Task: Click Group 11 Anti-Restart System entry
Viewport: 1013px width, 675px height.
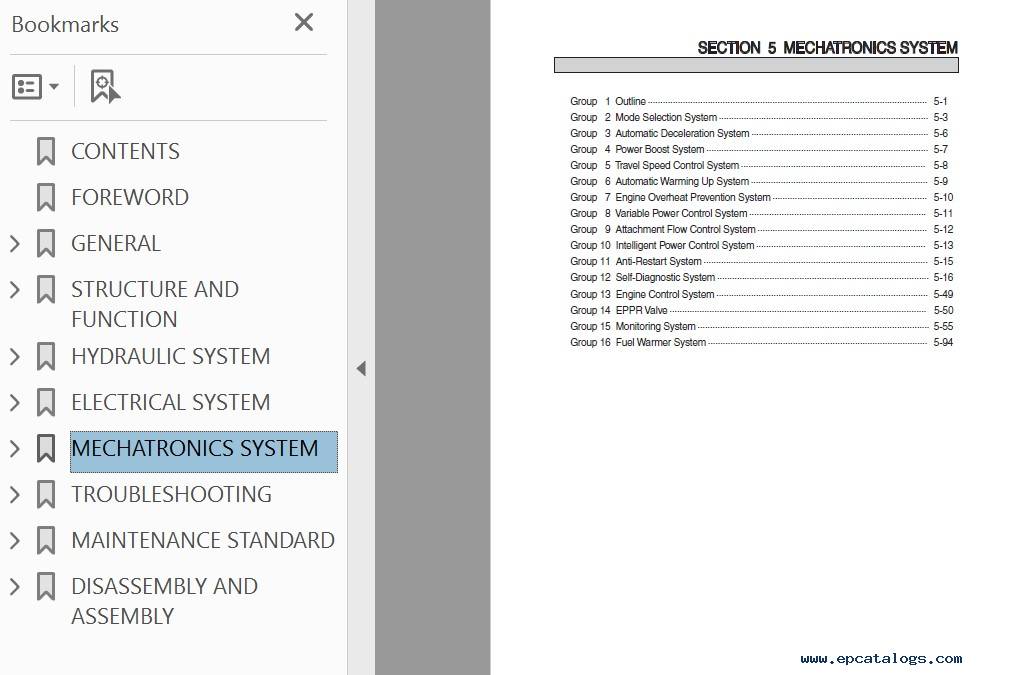Action: (761, 262)
